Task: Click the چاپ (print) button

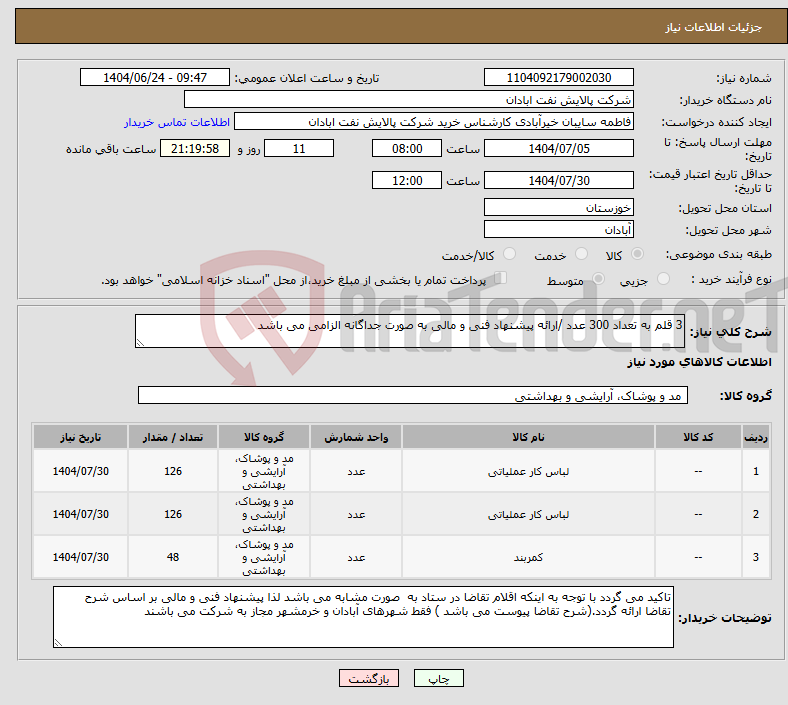Action: (x=438, y=678)
